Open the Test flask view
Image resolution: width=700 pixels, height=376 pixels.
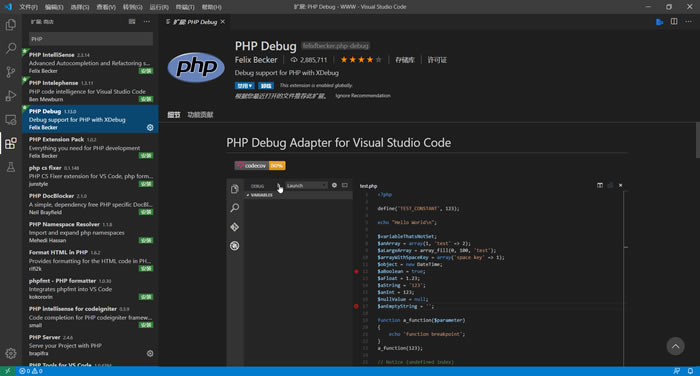tap(11, 167)
